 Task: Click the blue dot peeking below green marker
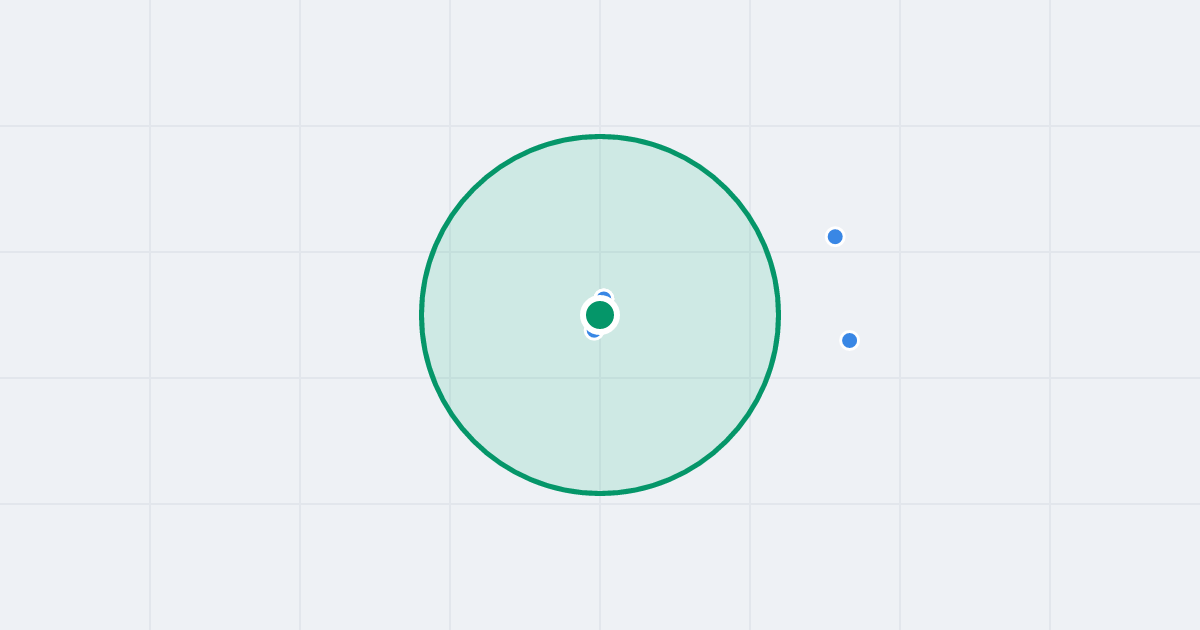coord(593,334)
